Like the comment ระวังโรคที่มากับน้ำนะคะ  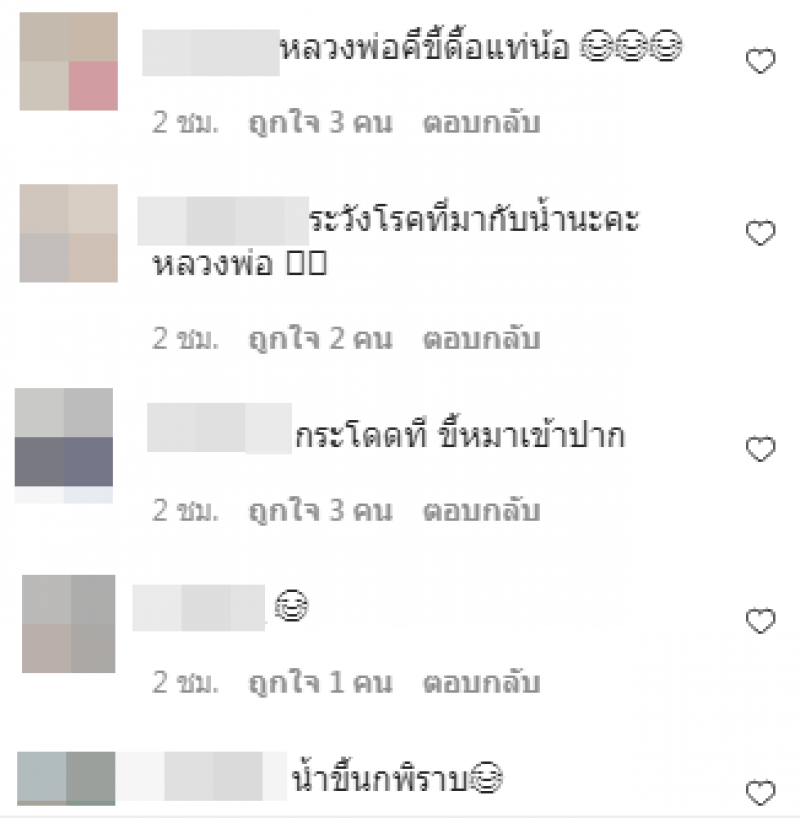pyautogui.click(x=760, y=233)
